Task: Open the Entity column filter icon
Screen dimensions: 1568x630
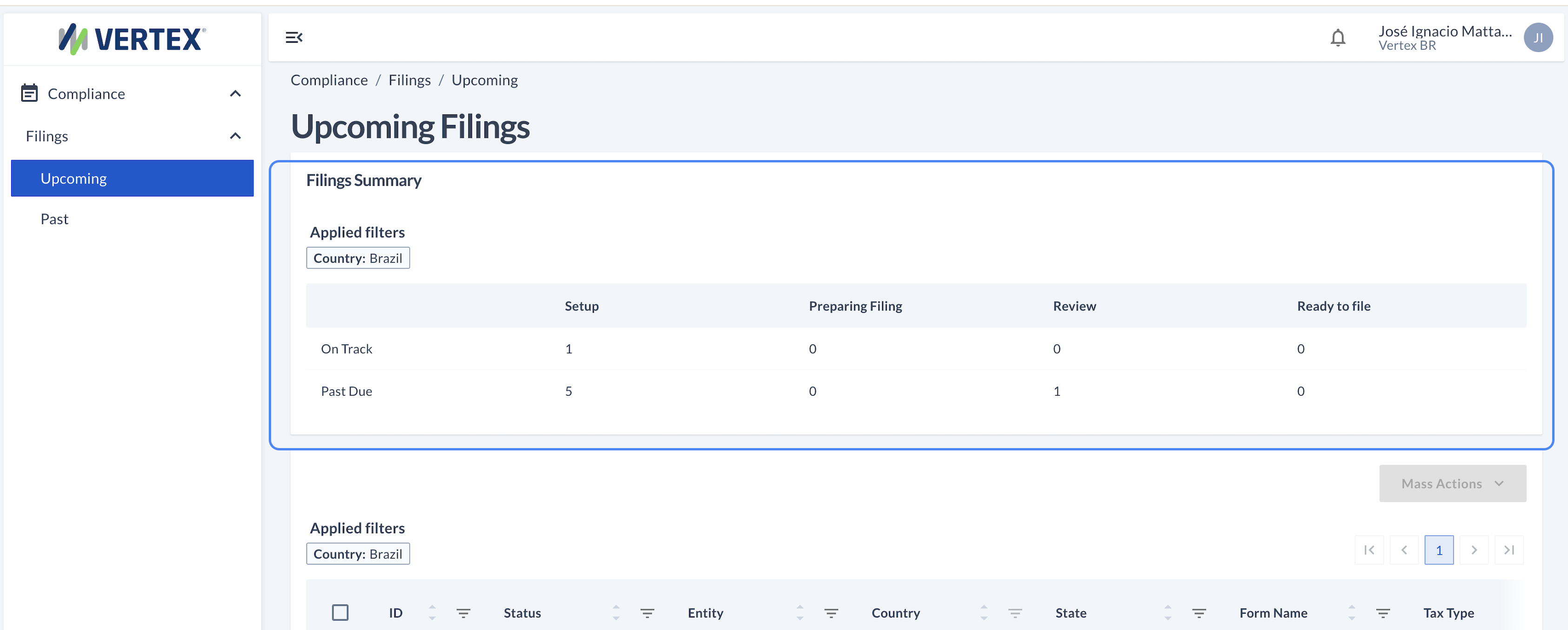Action: [831, 613]
